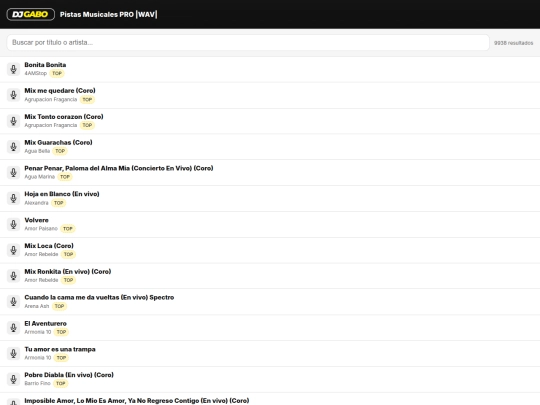Screen dimensions: 540x405
Task: Click the artist name Agua Bella
Action: click(x=37, y=151)
